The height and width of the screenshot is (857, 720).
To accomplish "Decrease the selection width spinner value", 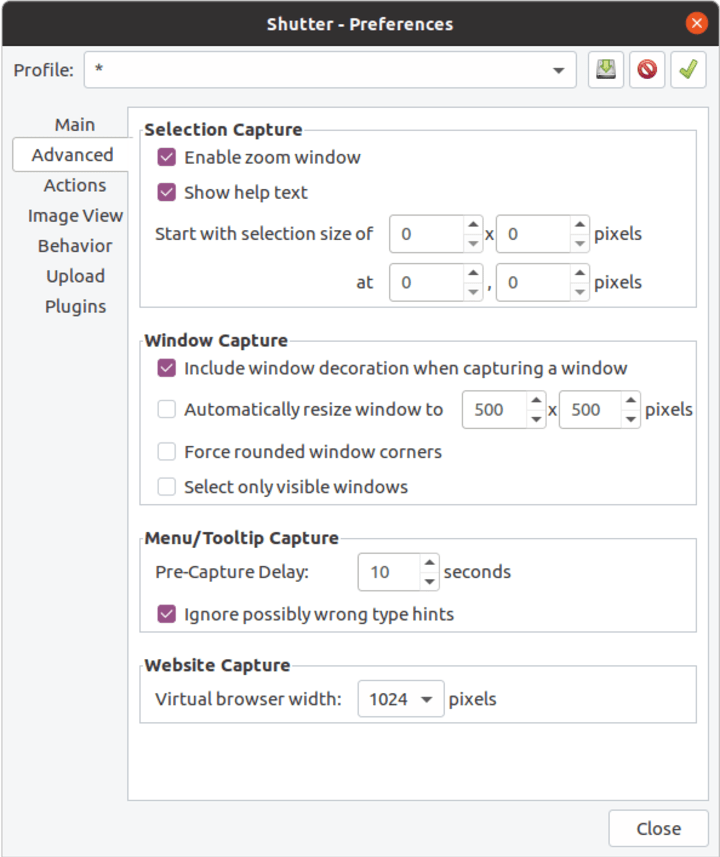I will [x=472, y=243].
